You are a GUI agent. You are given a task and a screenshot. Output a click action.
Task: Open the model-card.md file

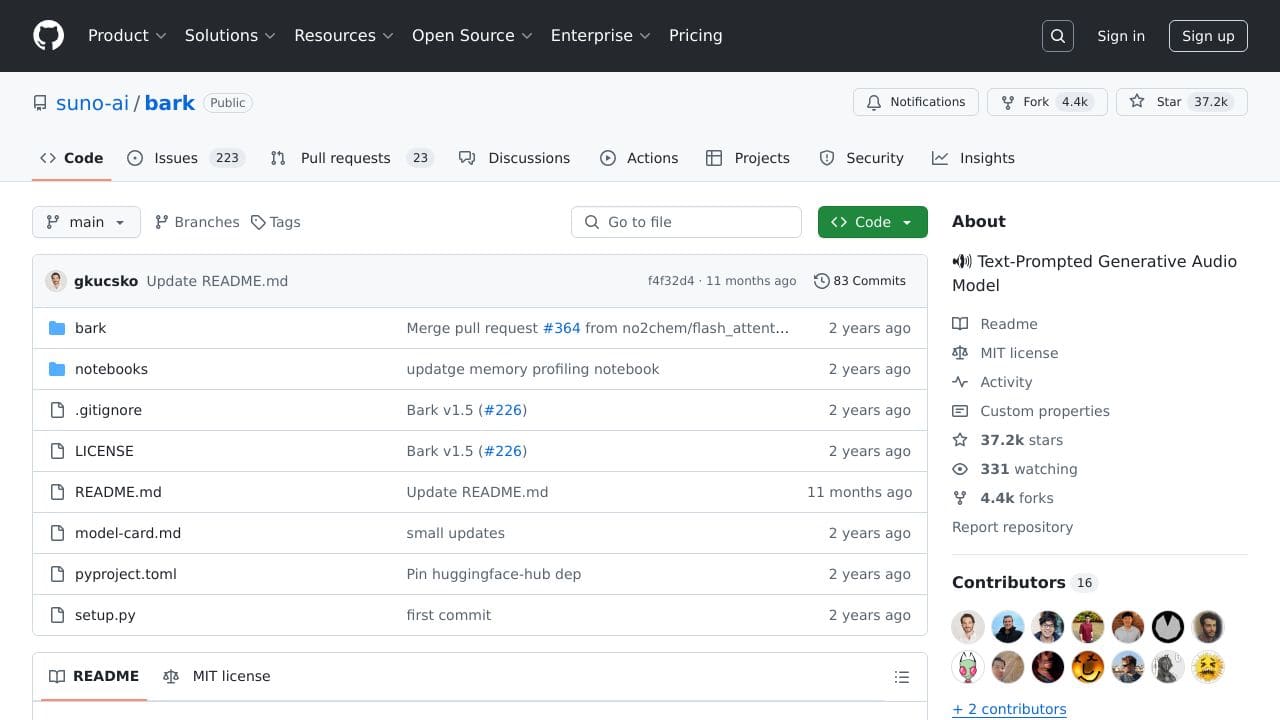128,533
